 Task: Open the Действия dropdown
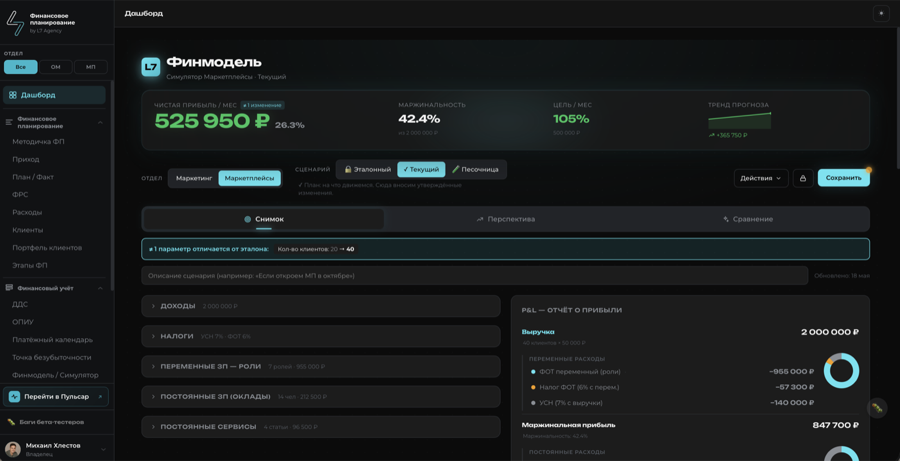click(761, 178)
